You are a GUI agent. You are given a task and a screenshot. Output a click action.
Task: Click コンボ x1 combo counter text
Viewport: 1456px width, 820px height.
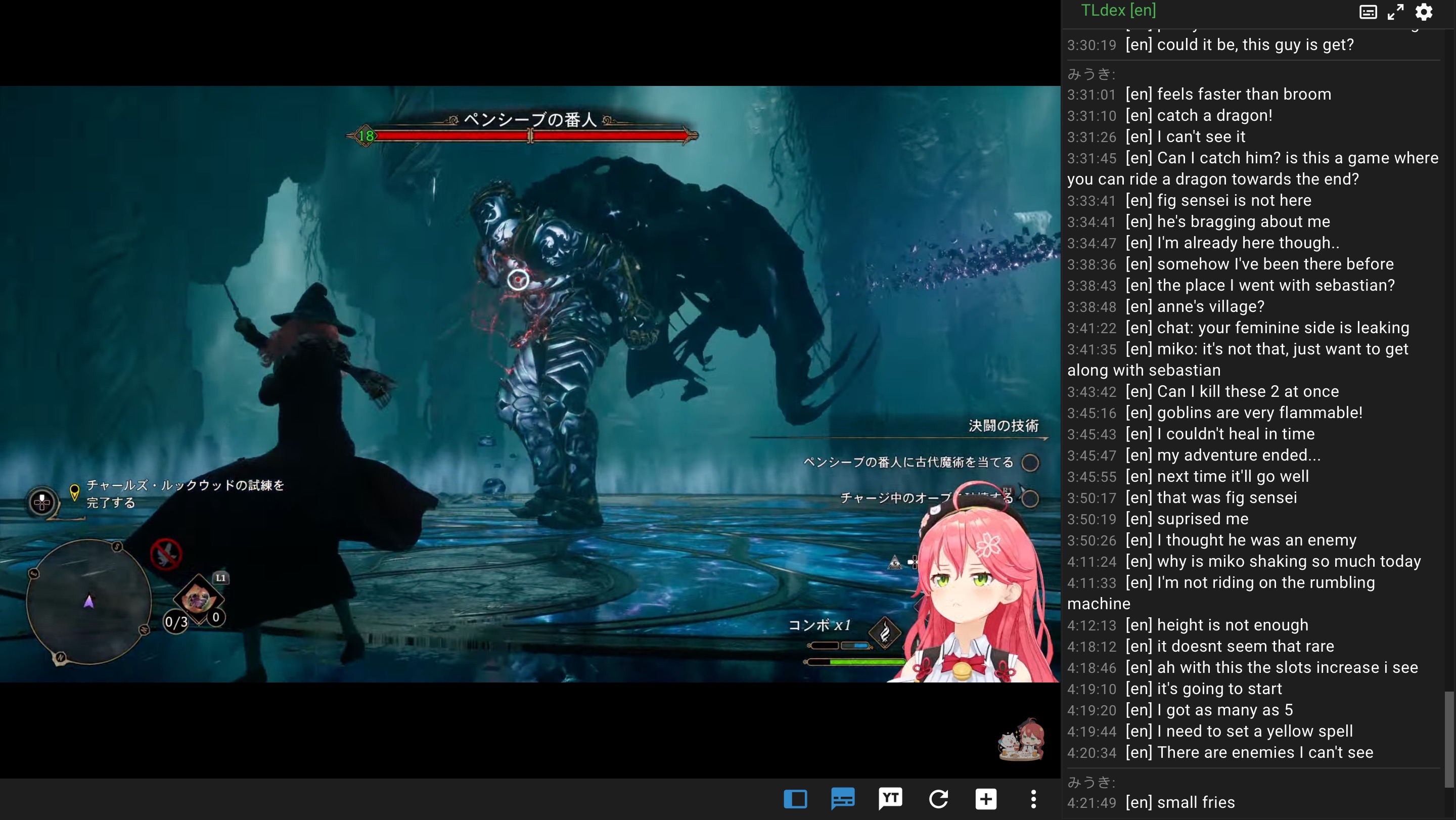click(819, 624)
